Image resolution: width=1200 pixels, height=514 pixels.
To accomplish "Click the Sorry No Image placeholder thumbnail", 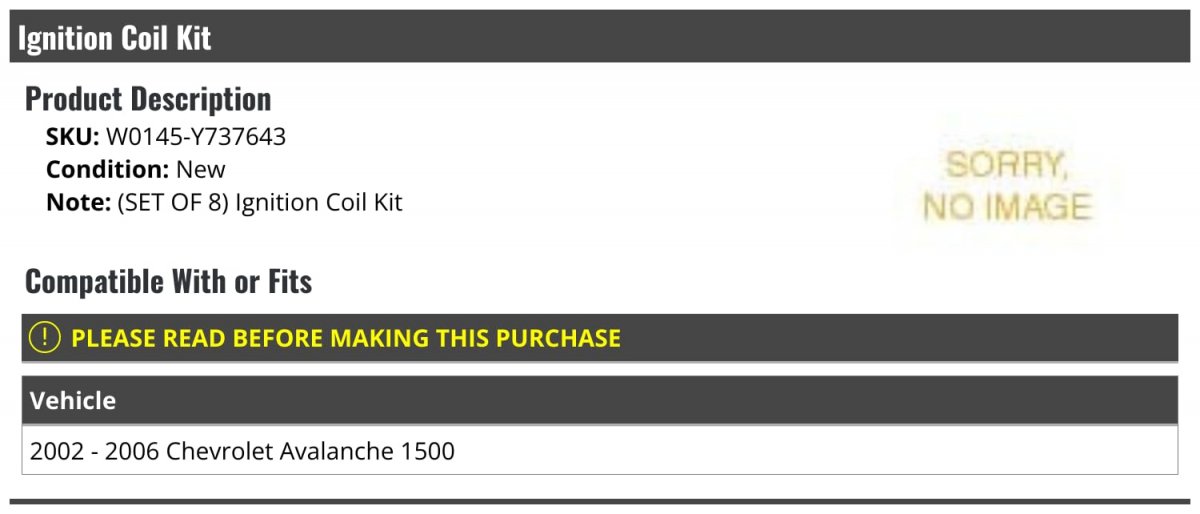I will coord(1006,186).
